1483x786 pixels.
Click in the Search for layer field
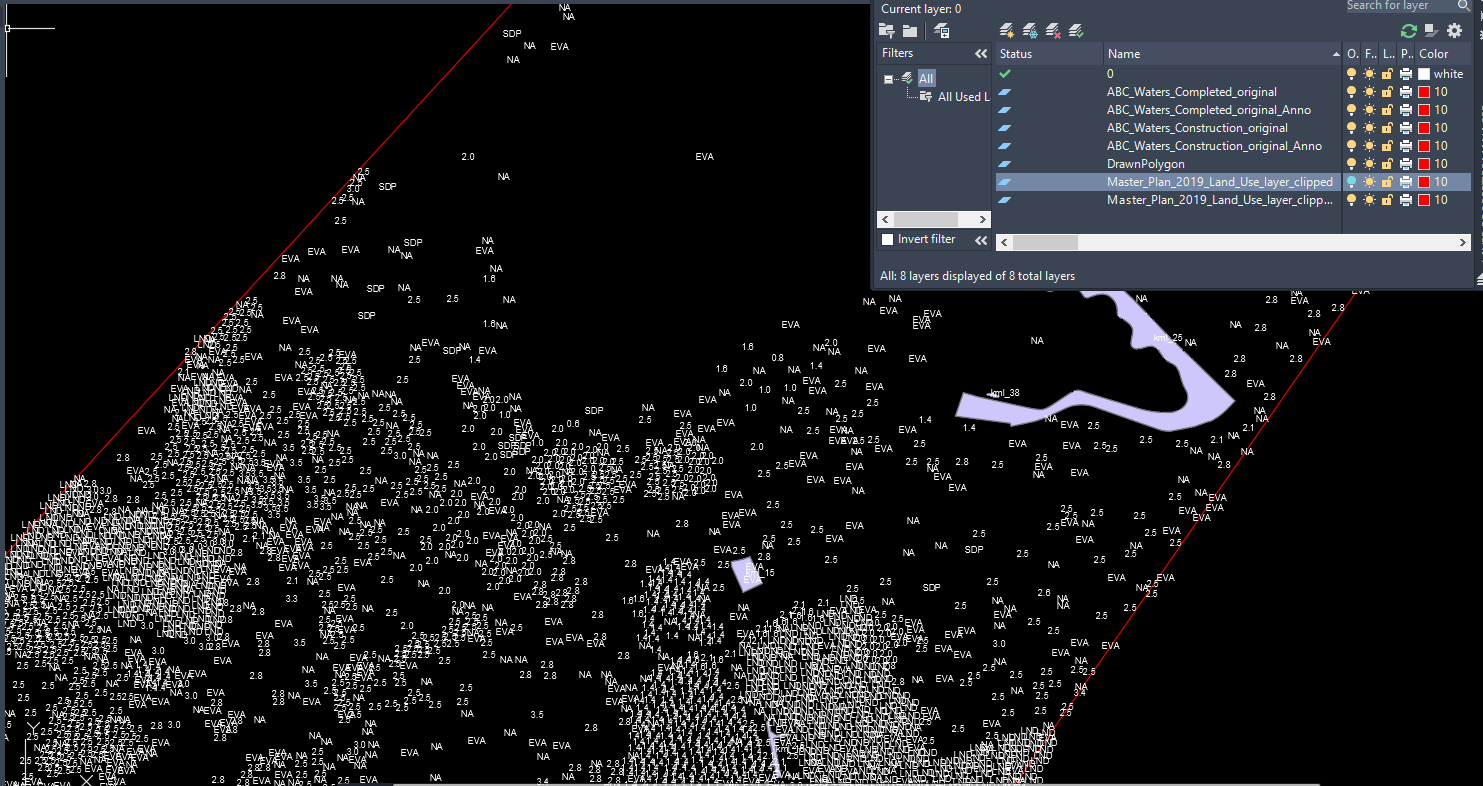click(x=1400, y=5)
